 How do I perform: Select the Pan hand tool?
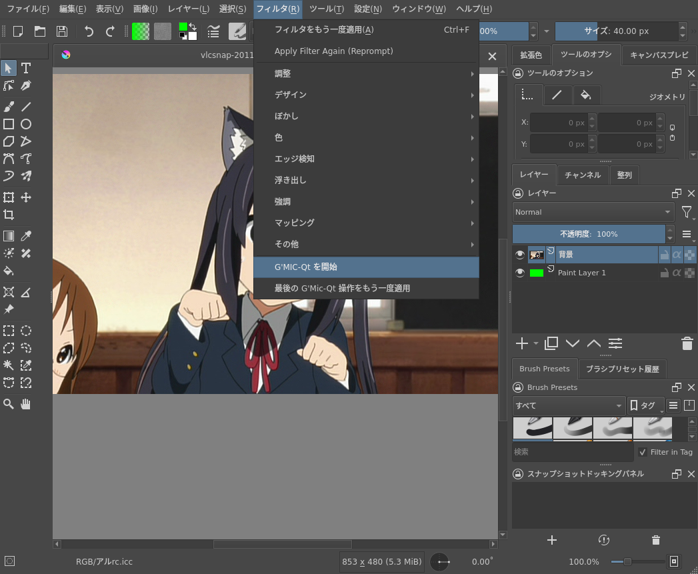[26, 404]
